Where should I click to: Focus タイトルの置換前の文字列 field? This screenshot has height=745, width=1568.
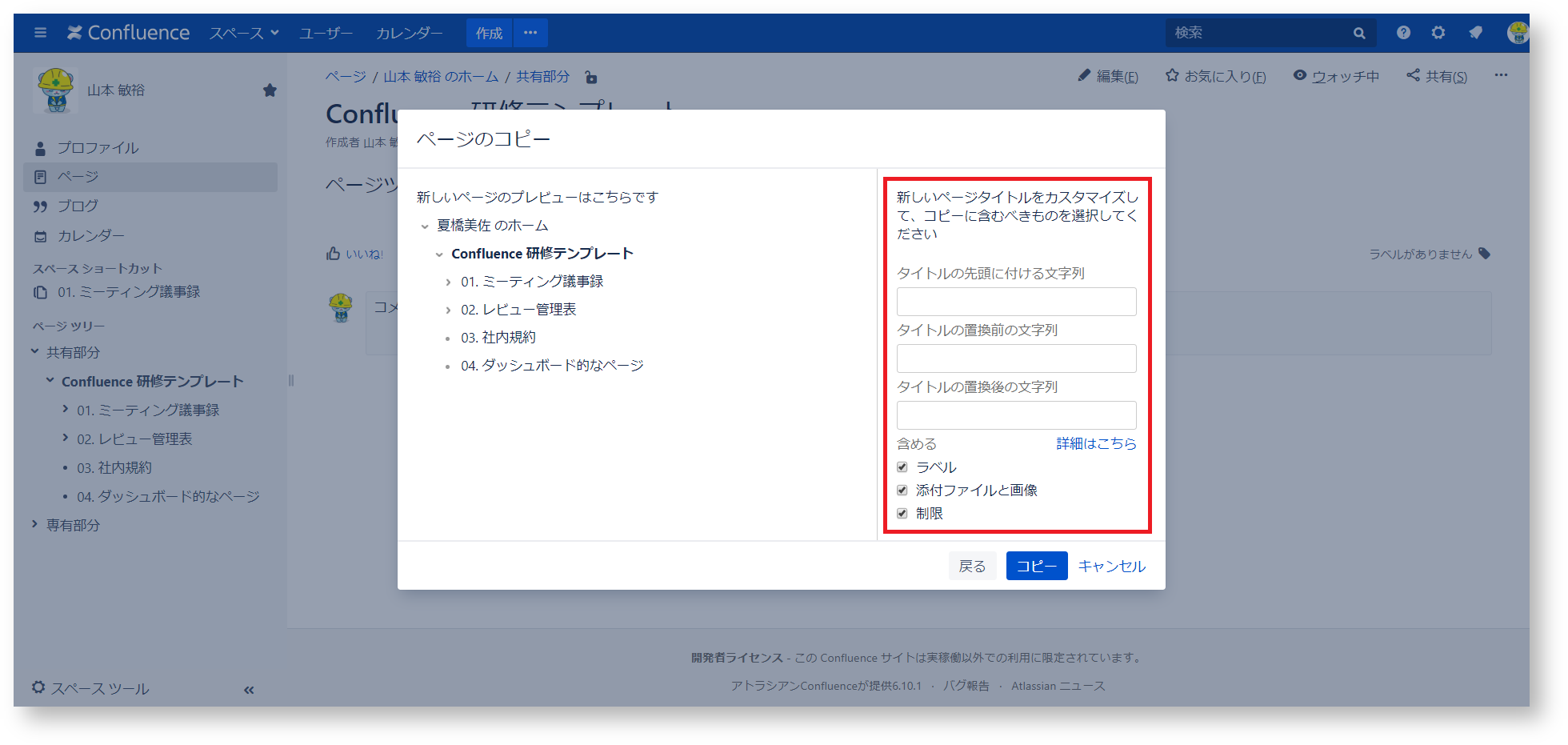1016,358
